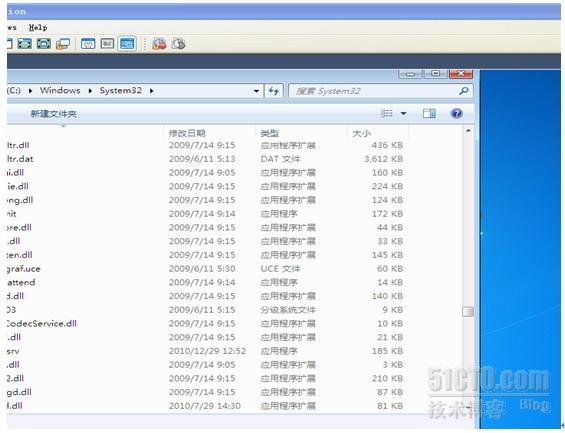Viewport: 565px width, 433px height.
Task: Click the Windows breadcrumb segment
Action: (x=60, y=90)
